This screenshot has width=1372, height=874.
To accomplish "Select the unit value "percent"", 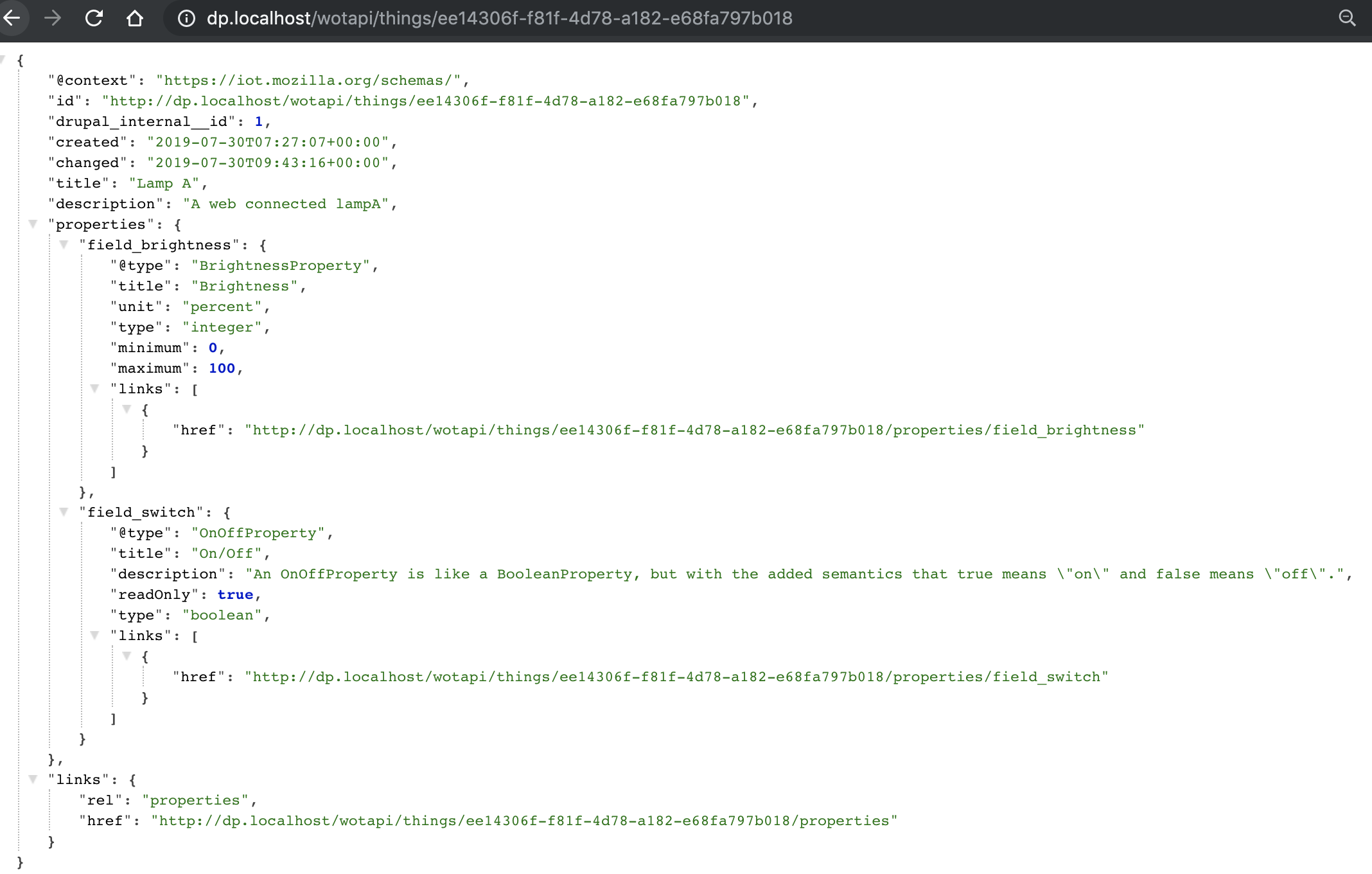I will [x=222, y=307].
